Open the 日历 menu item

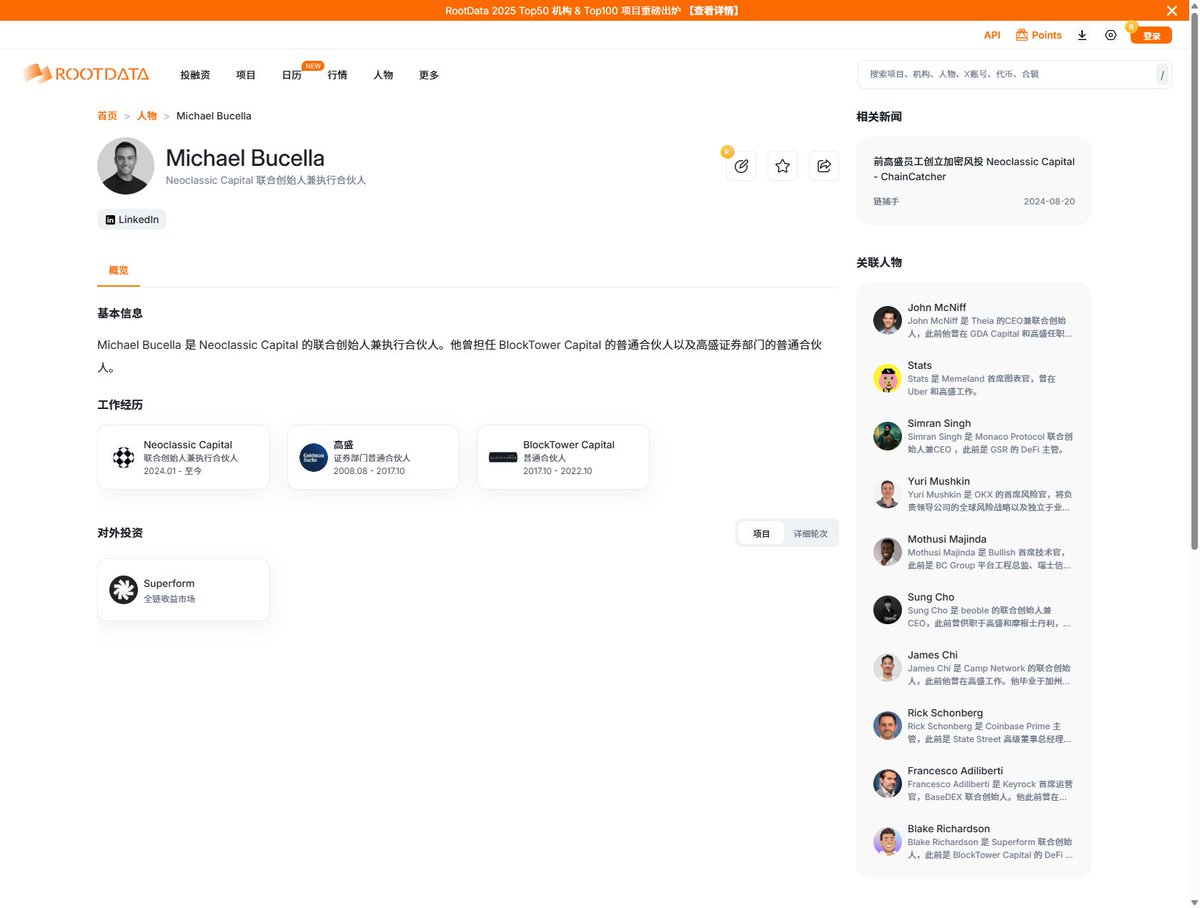[292, 75]
